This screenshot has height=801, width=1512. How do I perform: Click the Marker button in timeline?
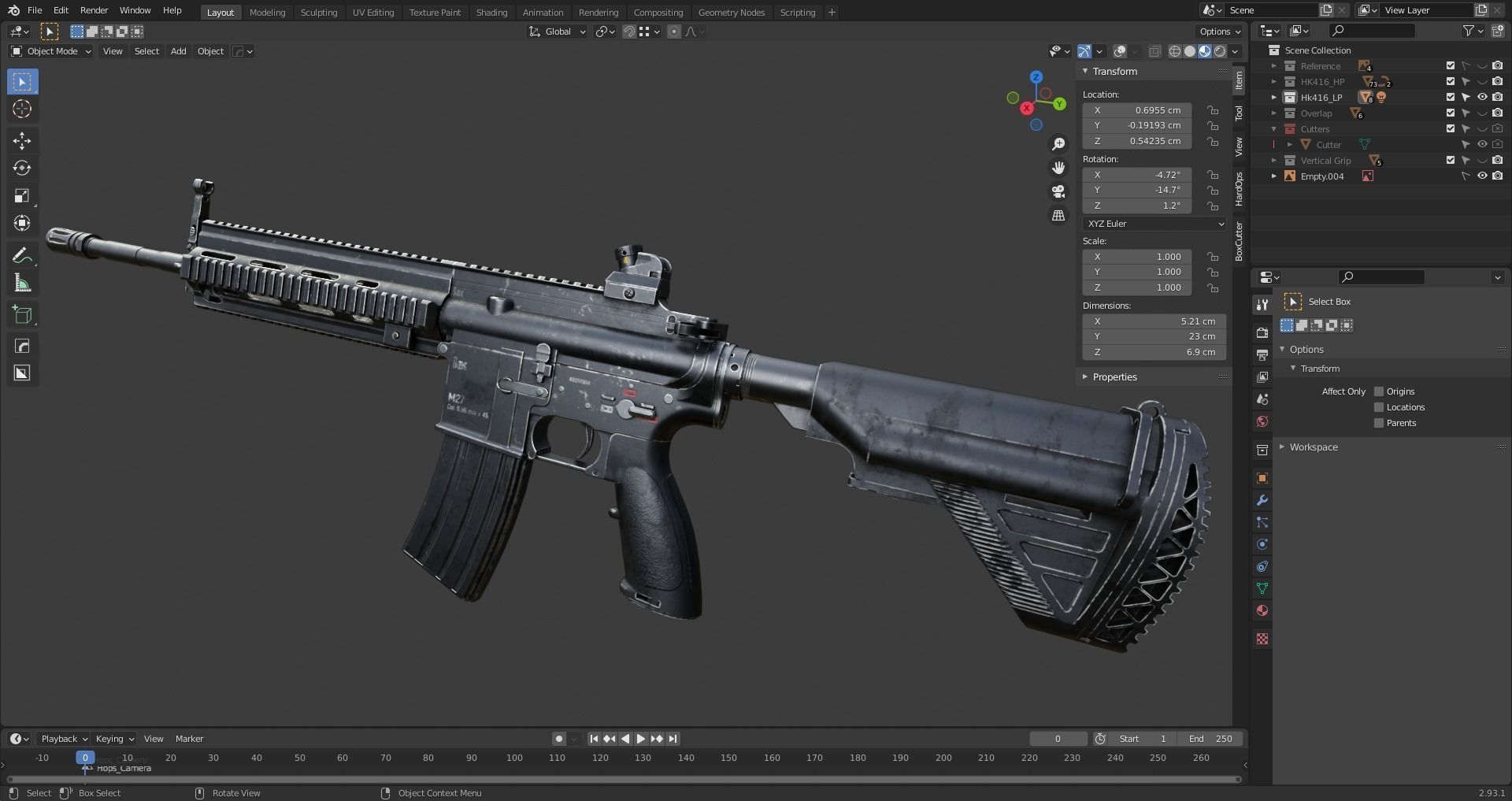pyautogui.click(x=189, y=739)
